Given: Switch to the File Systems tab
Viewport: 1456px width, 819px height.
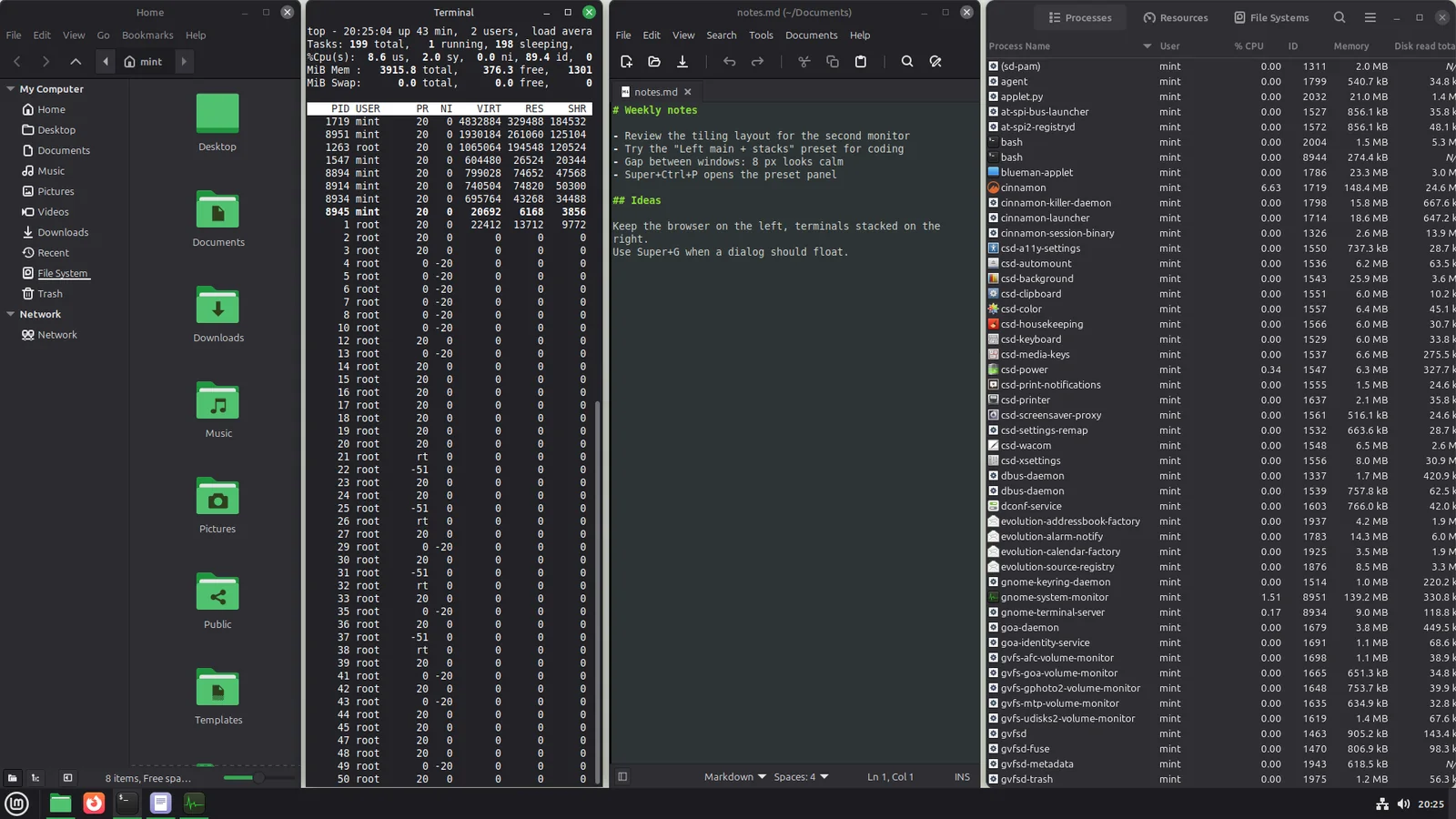Looking at the screenshot, I should point(1271,17).
